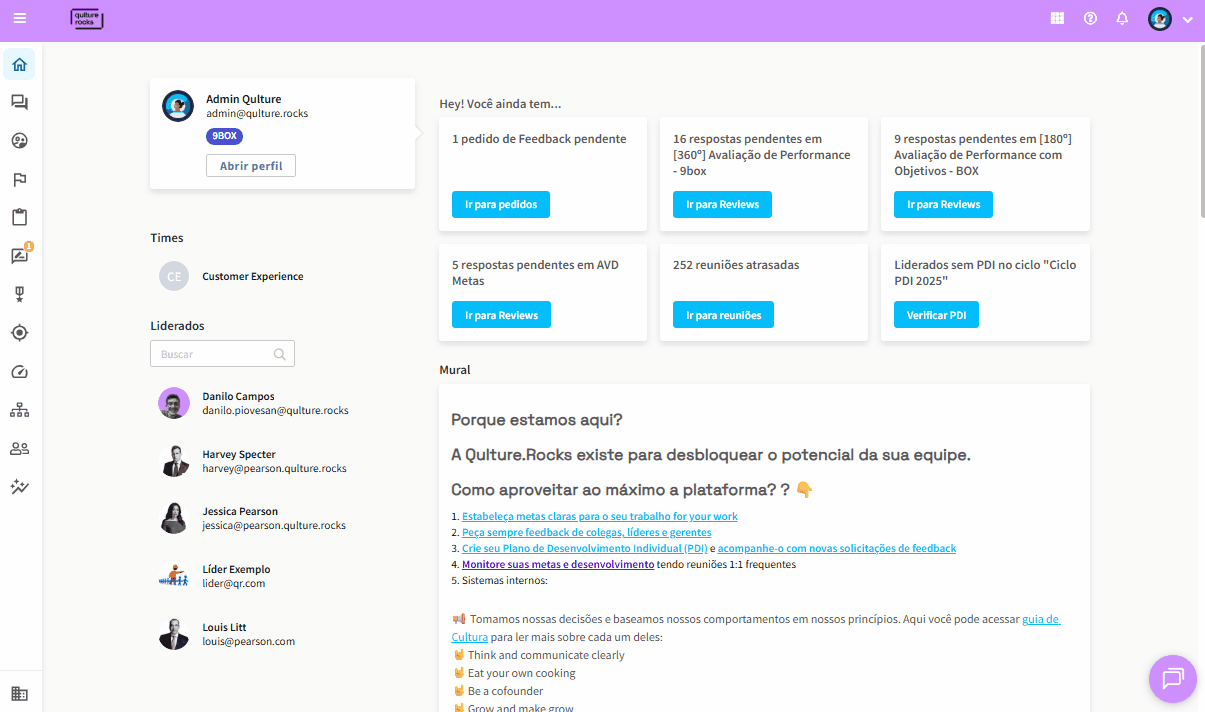The width and height of the screenshot is (1205, 712).
Task: Click harvey@pearson.qulture.rocks email text
Action: [x=274, y=468]
